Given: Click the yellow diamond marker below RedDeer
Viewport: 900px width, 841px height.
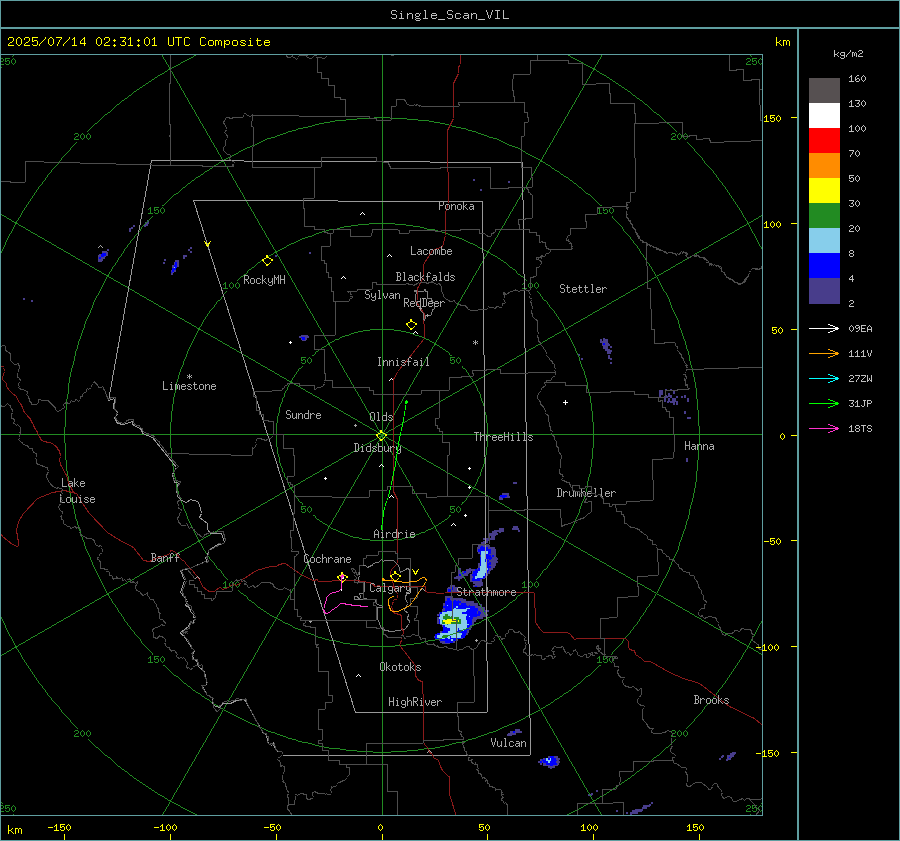Looking at the screenshot, I should click(411, 325).
